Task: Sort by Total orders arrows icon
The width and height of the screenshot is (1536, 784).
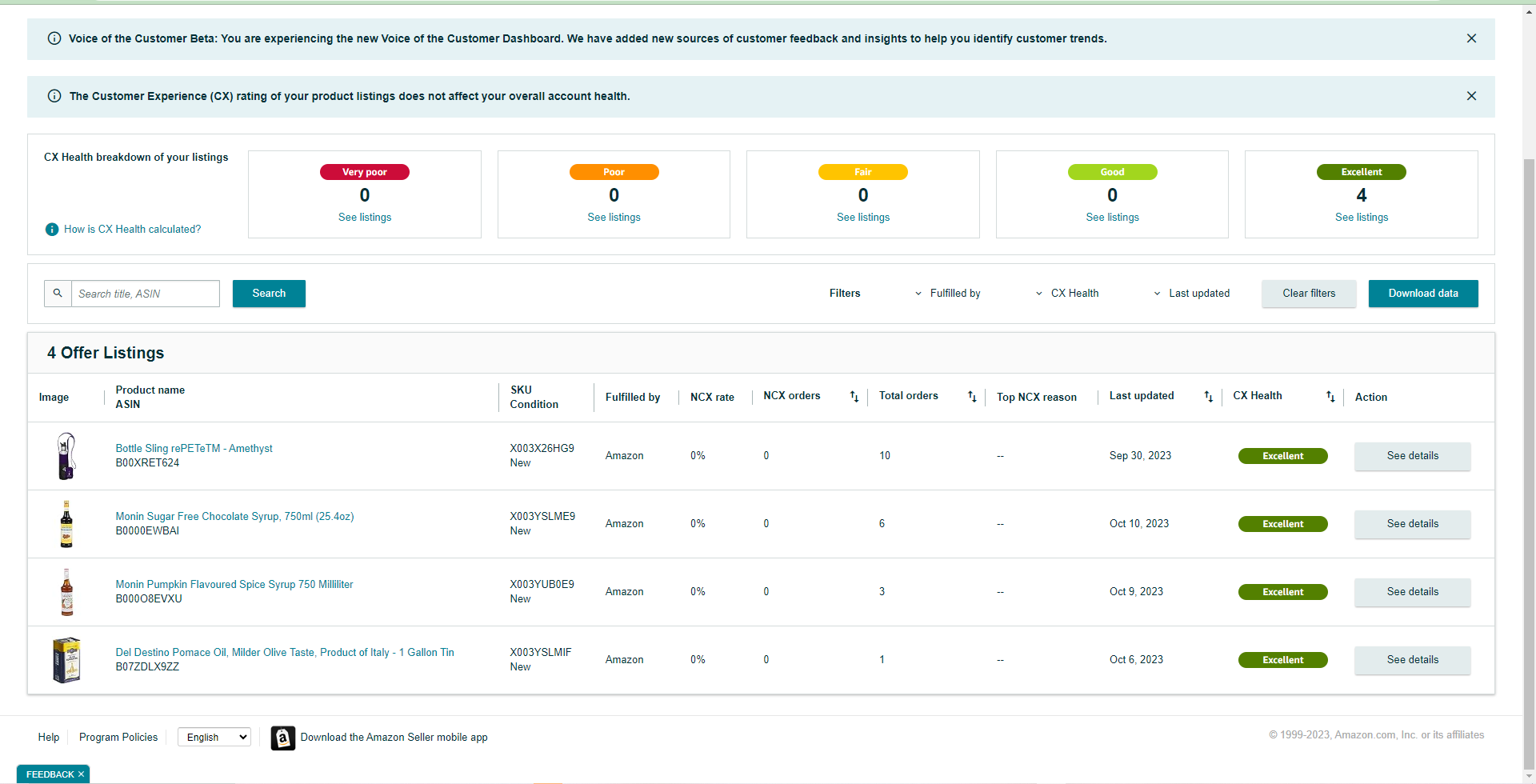Action: (x=972, y=397)
